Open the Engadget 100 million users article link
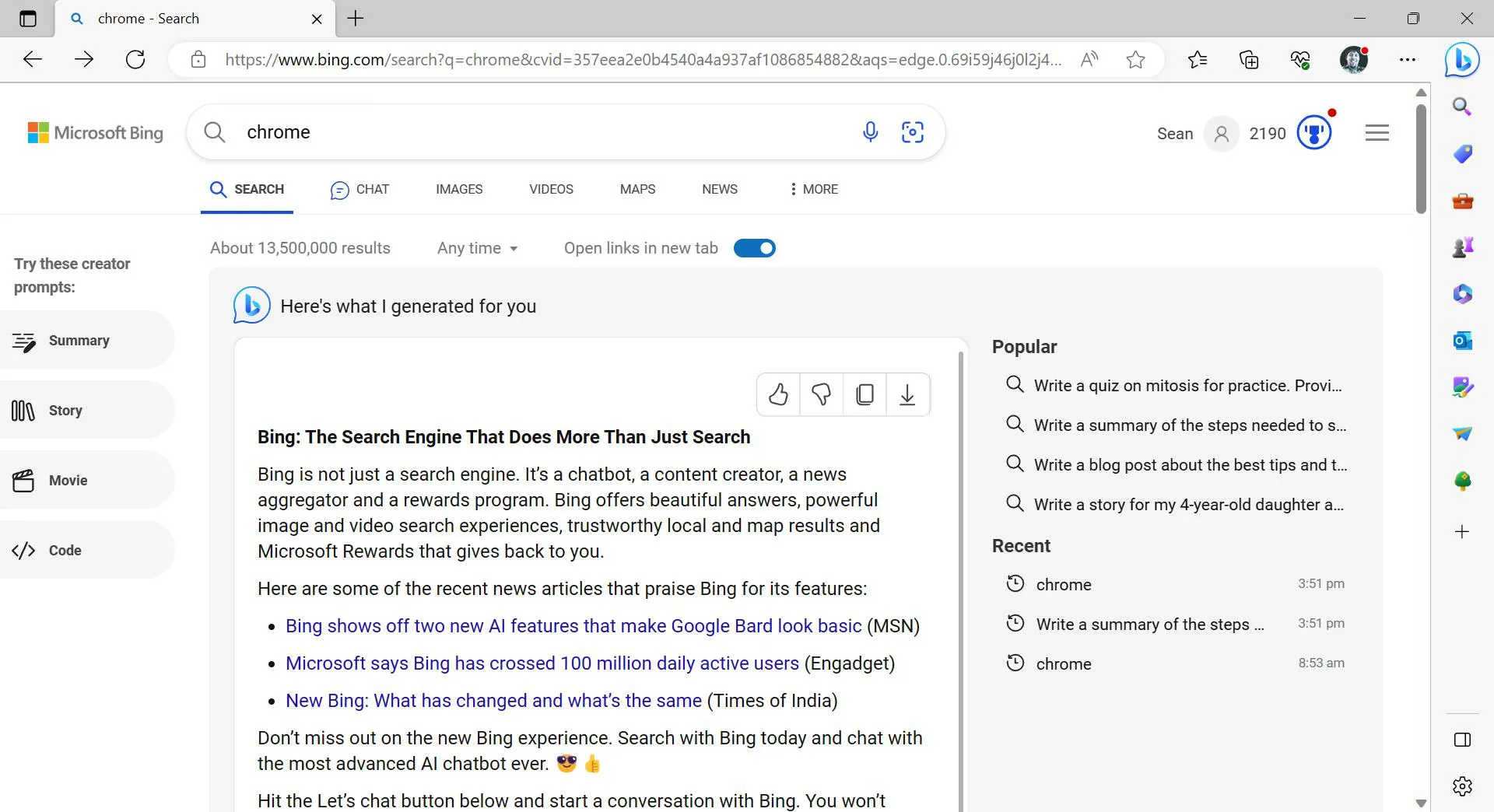Viewport: 1494px width, 812px height. 542,663
